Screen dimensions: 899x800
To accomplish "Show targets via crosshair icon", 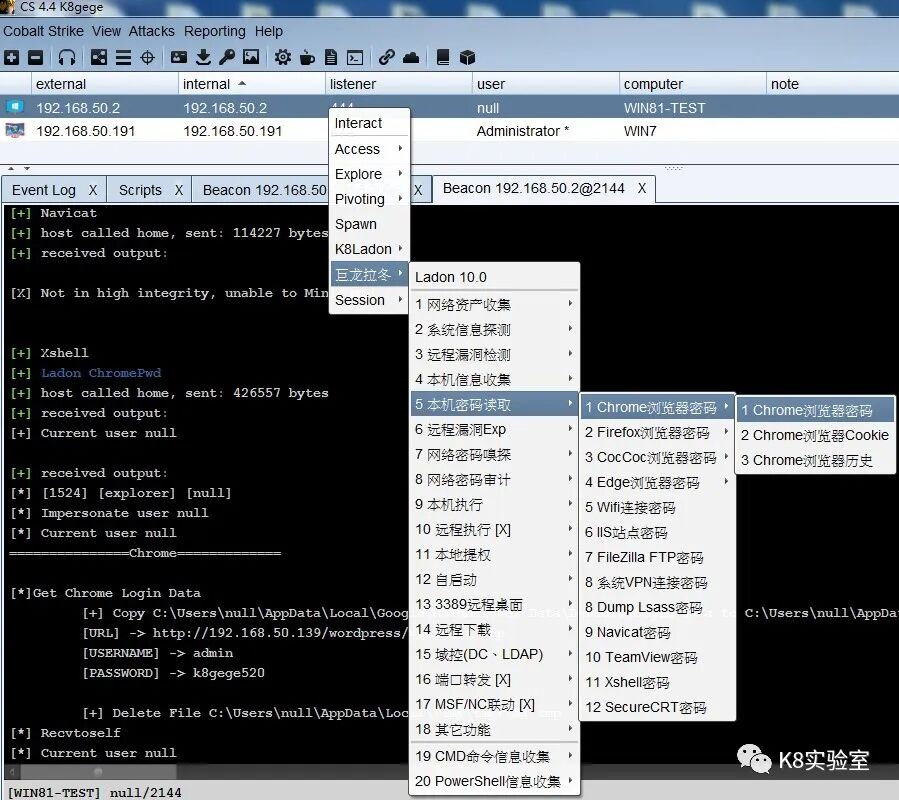I will pyautogui.click(x=148, y=57).
